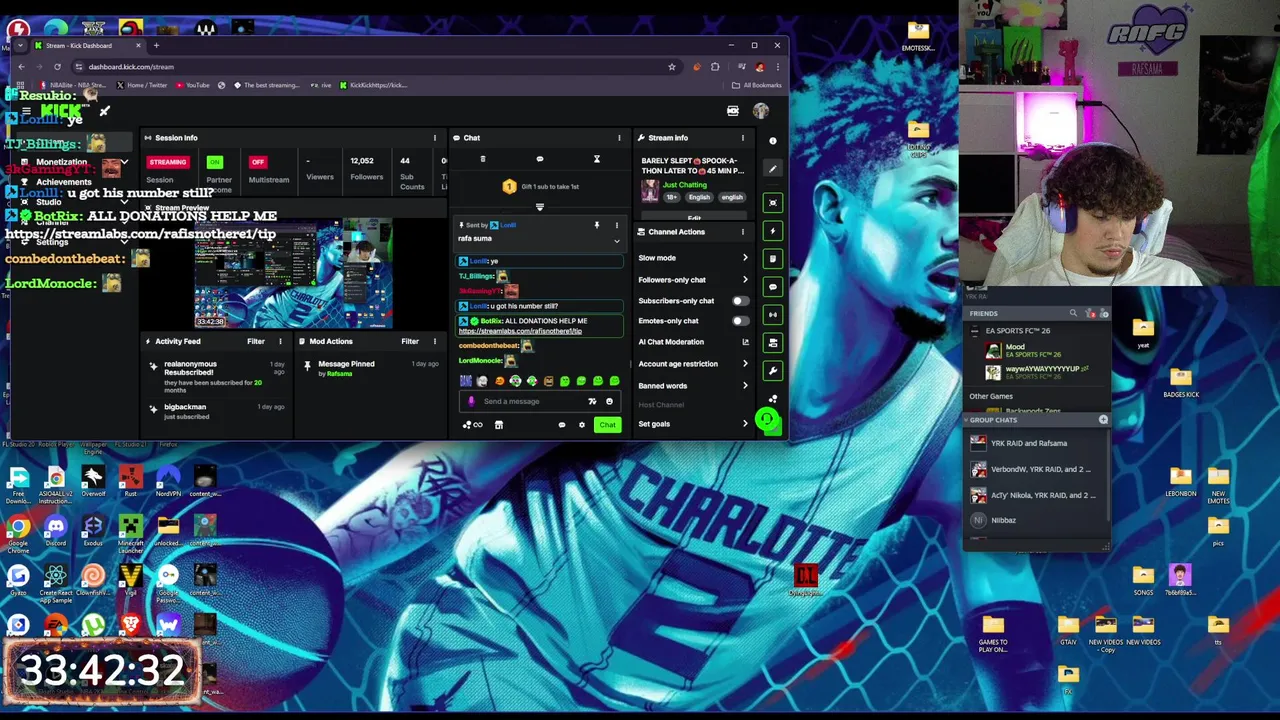The image size is (1280, 720).
Task: Bookmark page with Chrome star icon
Action: coord(672,67)
